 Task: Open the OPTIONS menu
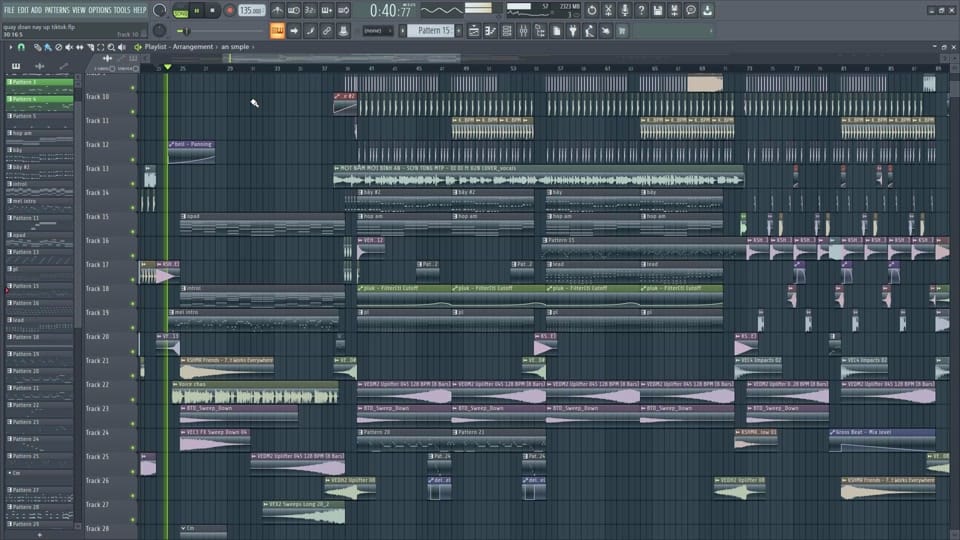coord(100,10)
